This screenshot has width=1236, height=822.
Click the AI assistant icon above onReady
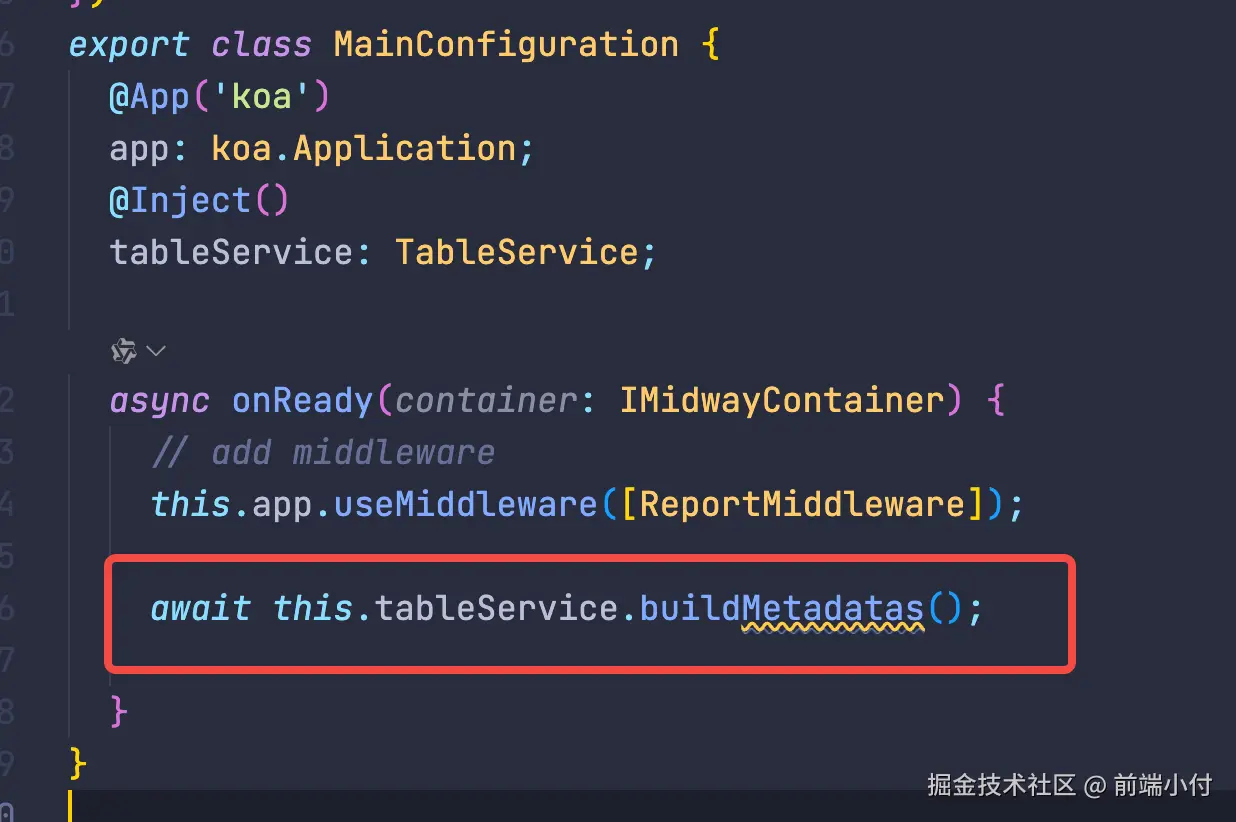pyautogui.click(x=123, y=351)
